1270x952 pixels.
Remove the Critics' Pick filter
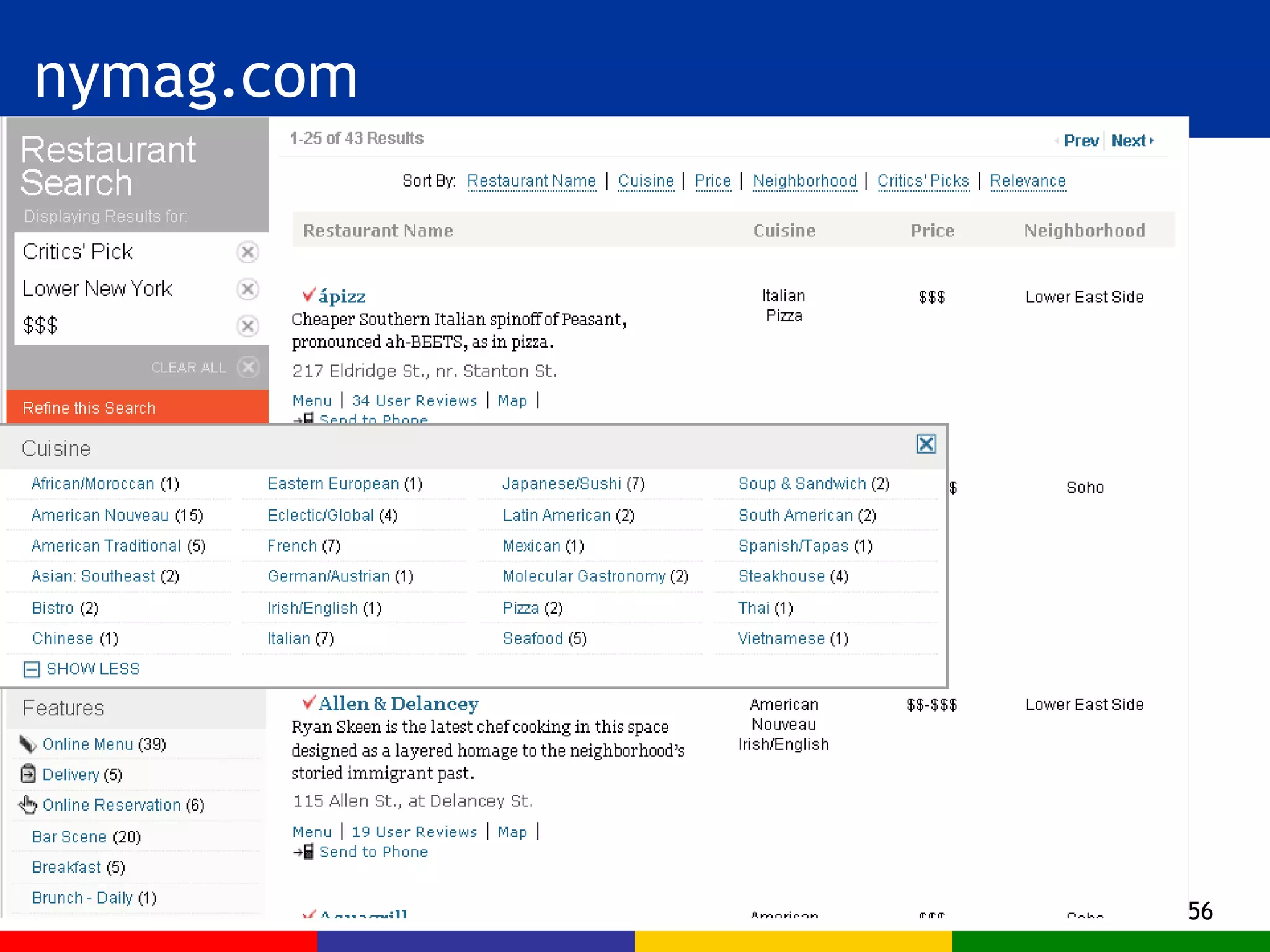tap(247, 252)
